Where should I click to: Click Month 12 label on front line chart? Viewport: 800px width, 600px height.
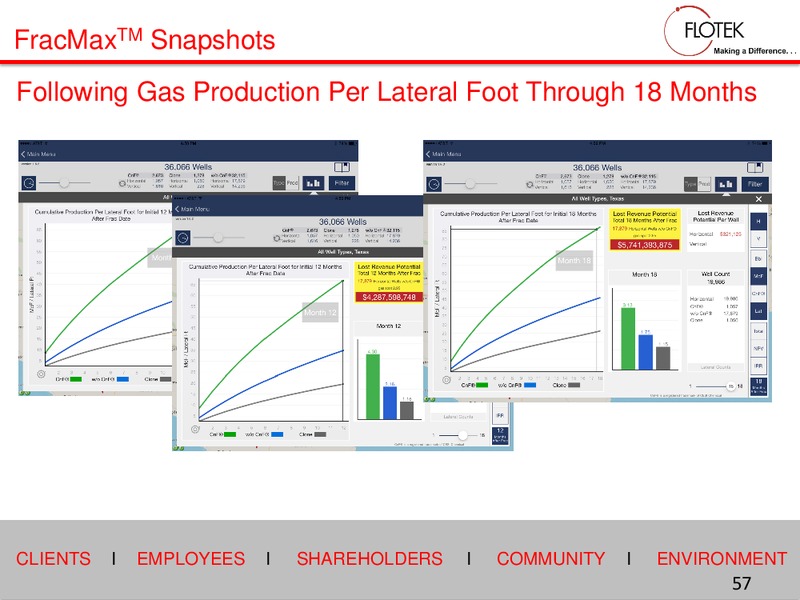point(320,312)
